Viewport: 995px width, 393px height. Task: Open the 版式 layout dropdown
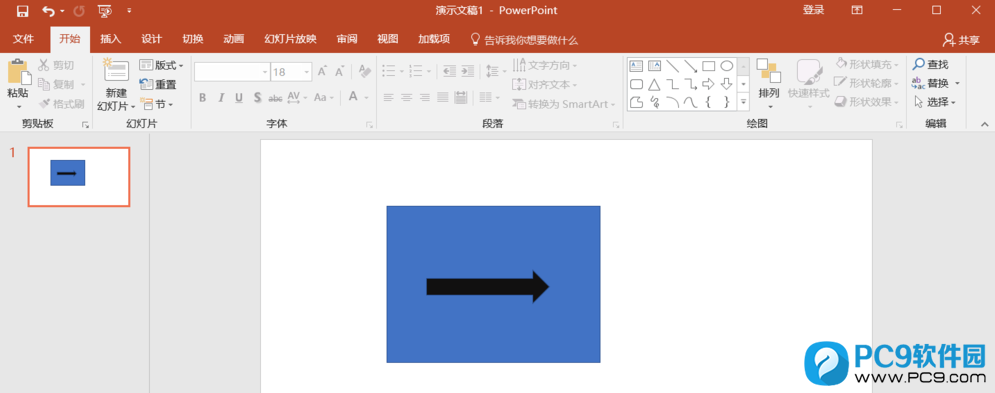(161, 65)
